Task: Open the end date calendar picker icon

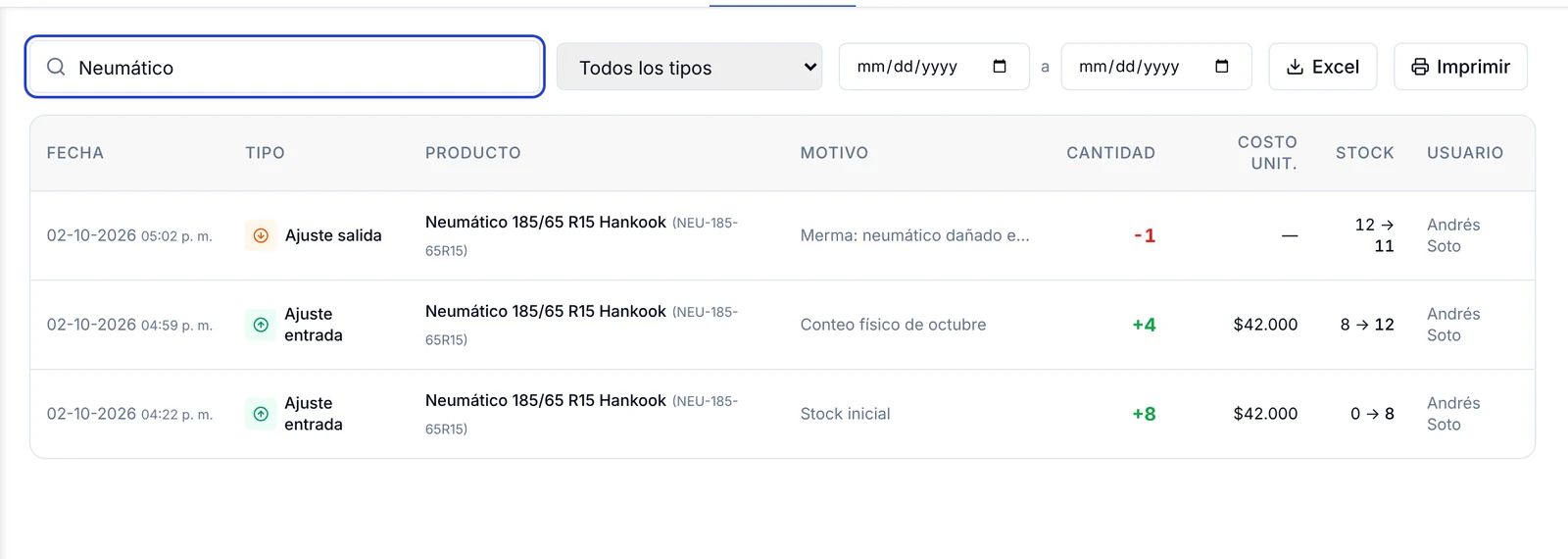Action: [1222, 67]
